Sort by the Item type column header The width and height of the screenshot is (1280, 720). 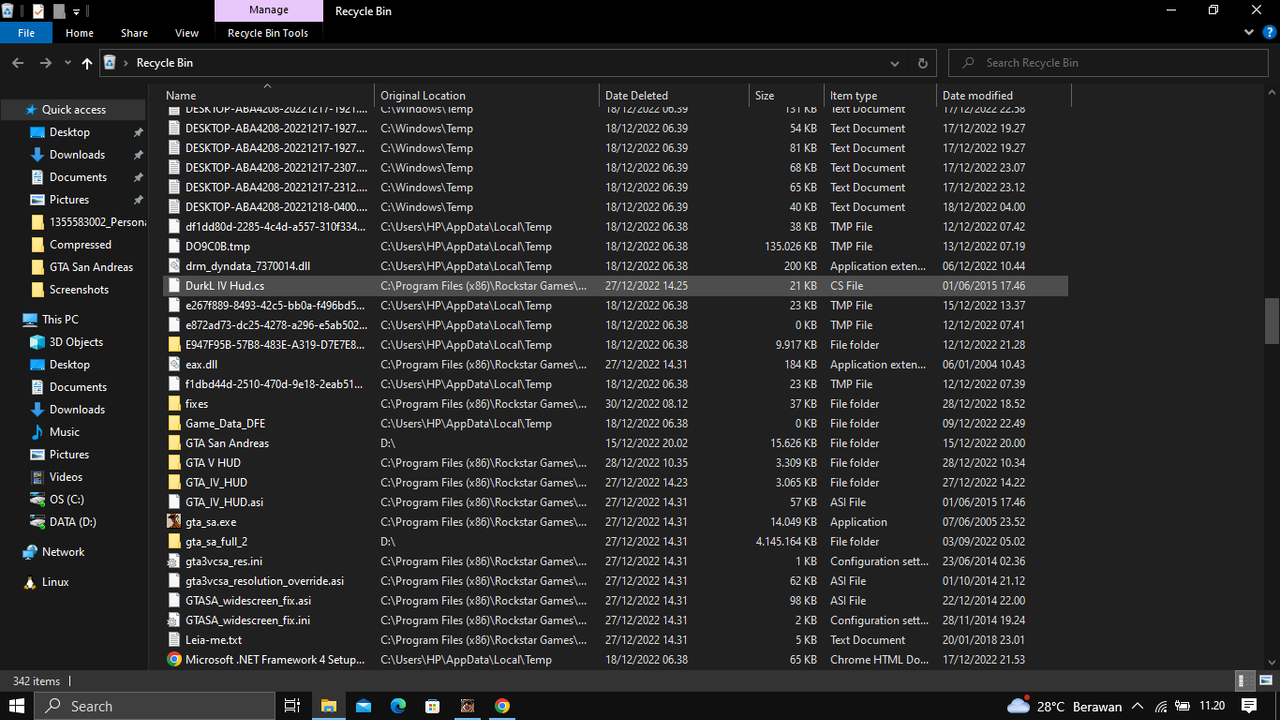click(880, 96)
